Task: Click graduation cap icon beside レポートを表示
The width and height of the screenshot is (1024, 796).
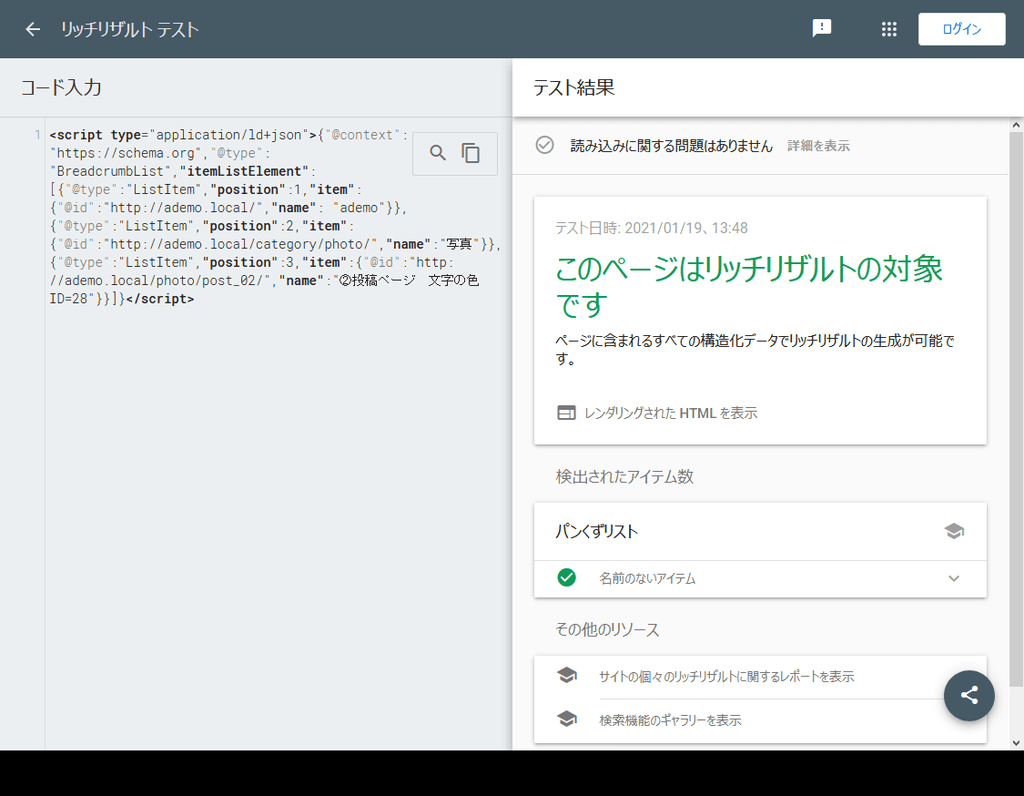Action: pyautogui.click(x=567, y=675)
